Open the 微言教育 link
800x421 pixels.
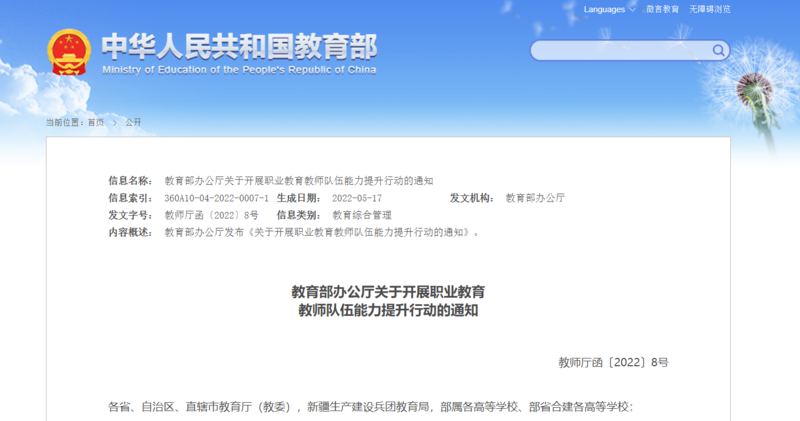(x=662, y=9)
